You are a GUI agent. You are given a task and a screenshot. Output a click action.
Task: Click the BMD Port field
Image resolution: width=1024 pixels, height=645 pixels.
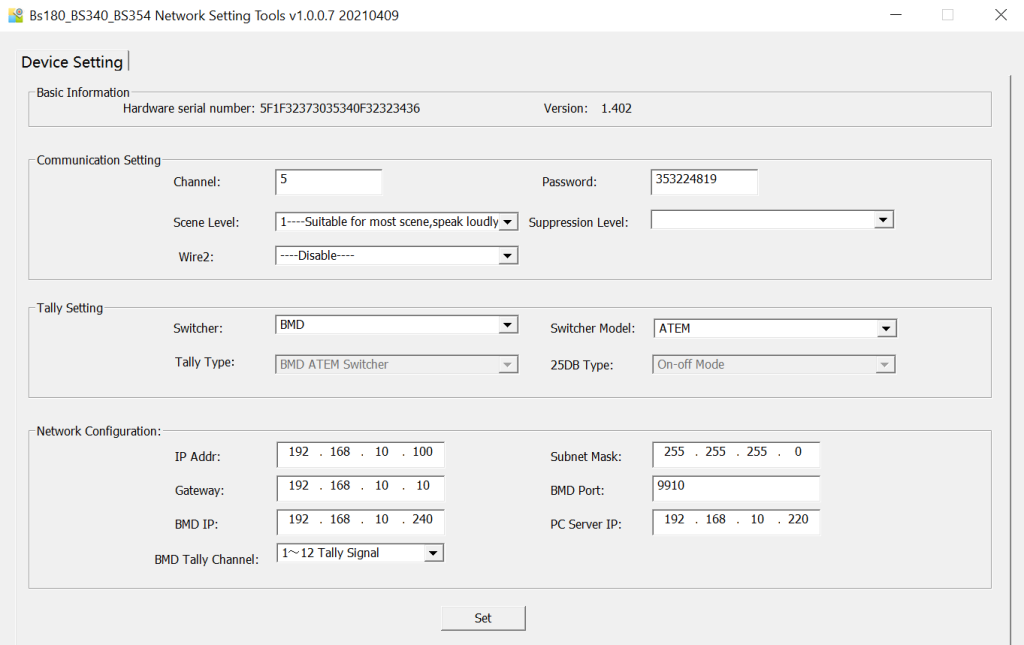[x=735, y=487]
